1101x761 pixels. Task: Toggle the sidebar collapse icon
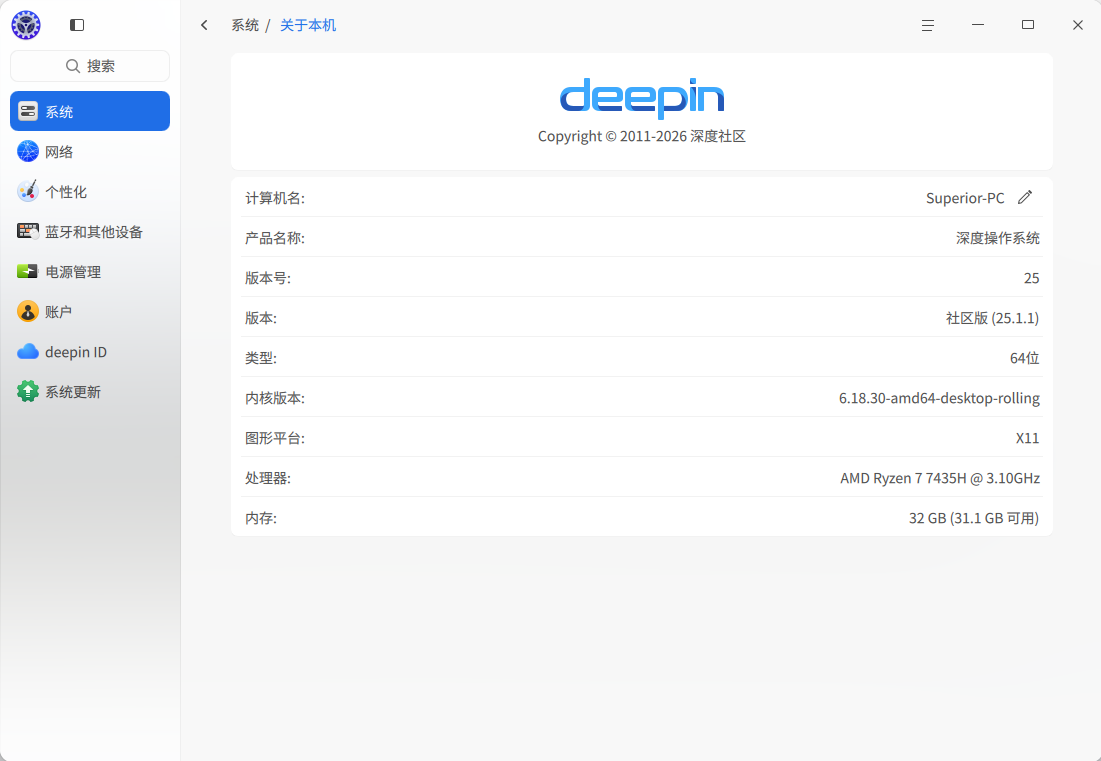click(x=77, y=25)
